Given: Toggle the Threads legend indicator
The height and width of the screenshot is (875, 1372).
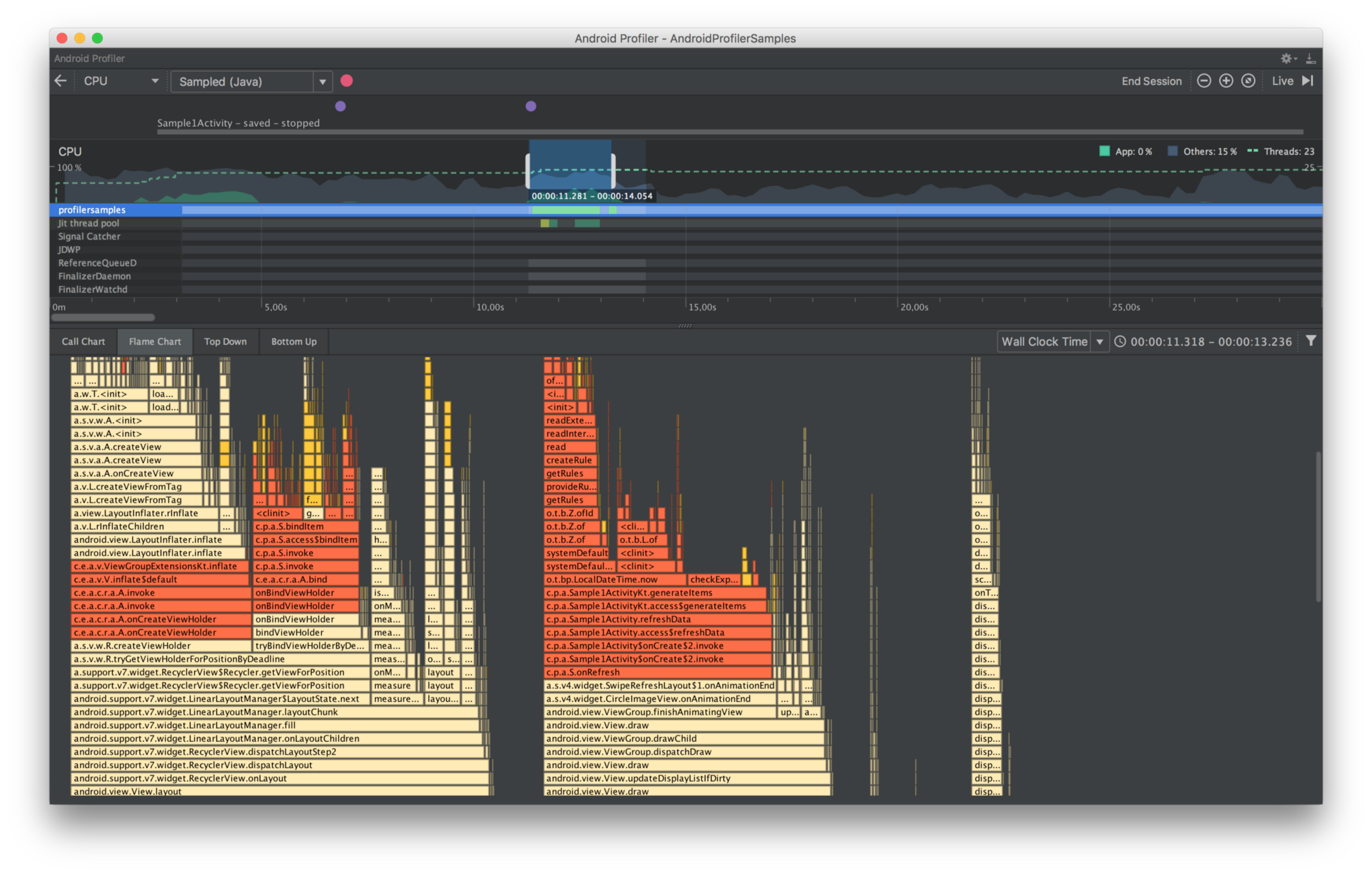Looking at the screenshot, I should coord(1283,151).
